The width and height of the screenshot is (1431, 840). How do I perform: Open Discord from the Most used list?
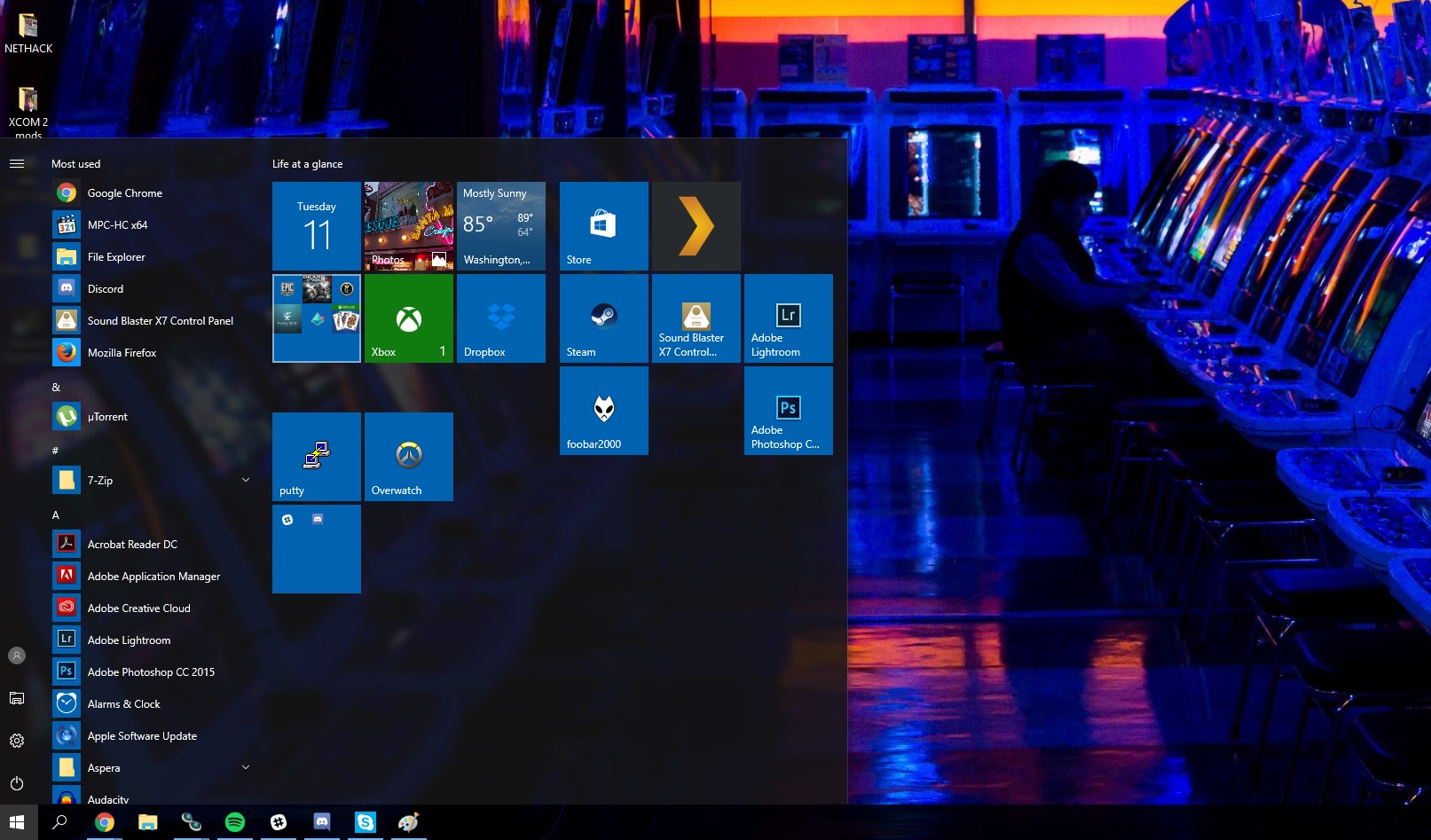pos(151,288)
